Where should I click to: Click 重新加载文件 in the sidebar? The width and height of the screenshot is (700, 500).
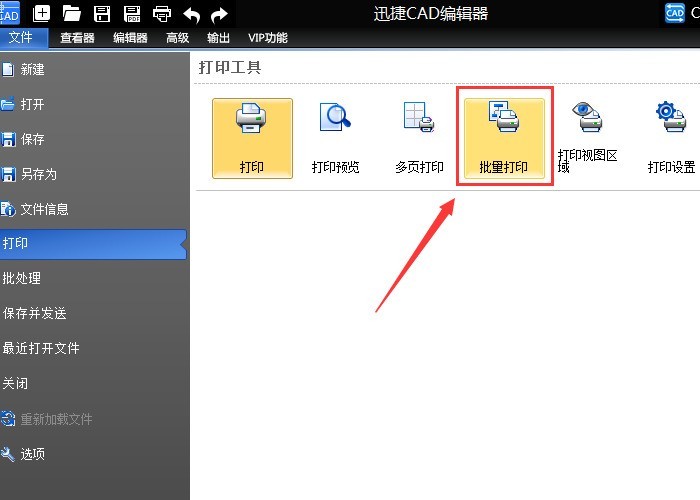95,419
